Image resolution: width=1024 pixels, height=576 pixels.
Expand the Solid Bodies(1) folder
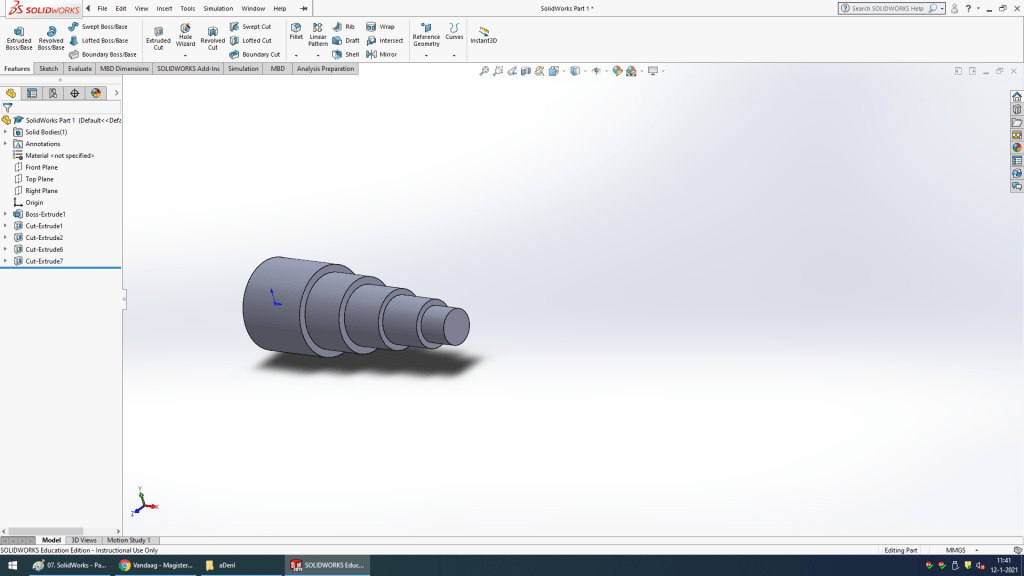[x=5, y=132]
